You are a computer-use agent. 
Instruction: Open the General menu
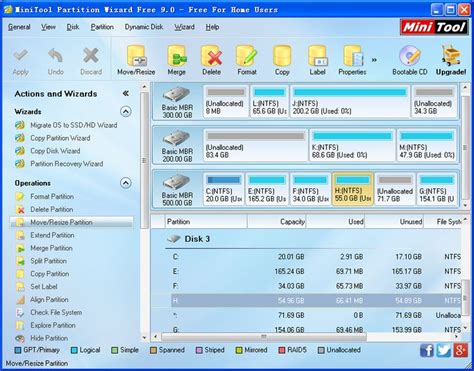pyautogui.click(x=19, y=27)
